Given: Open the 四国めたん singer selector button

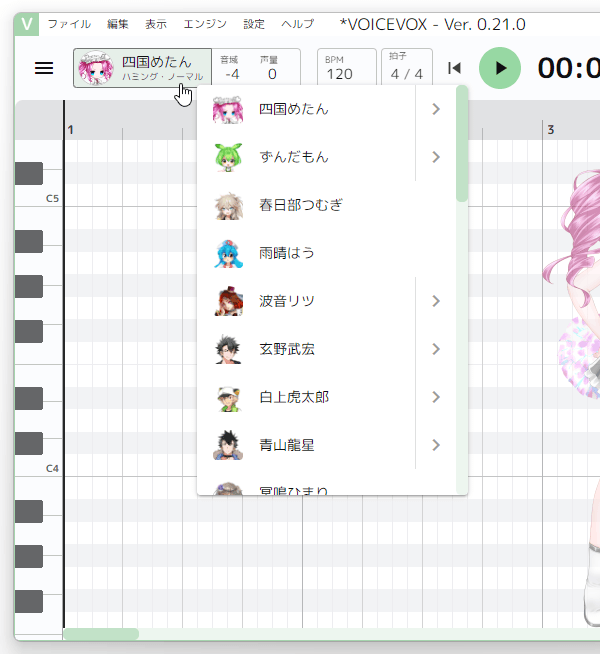Looking at the screenshot, I should tap(143, 68).
